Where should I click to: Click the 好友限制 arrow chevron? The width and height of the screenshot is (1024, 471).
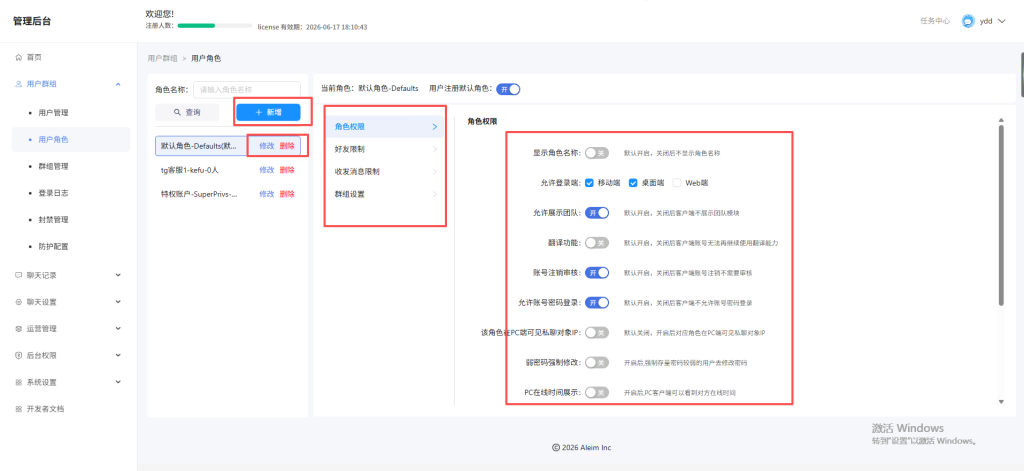tap(435, 149)
